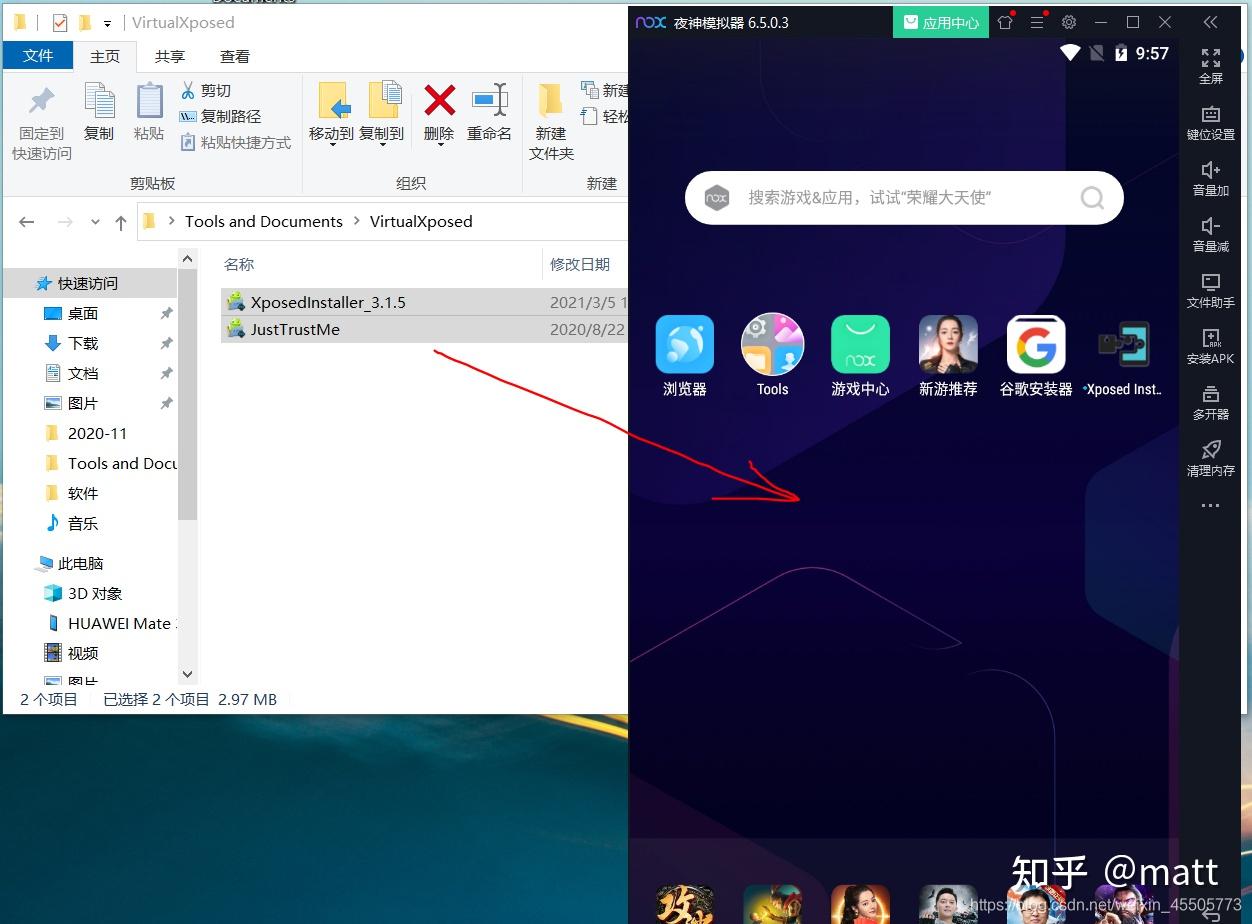This screenshot has width=1252, height=924.
Task: Open 文件 File tab in Explorer
Action: [38, 56]
